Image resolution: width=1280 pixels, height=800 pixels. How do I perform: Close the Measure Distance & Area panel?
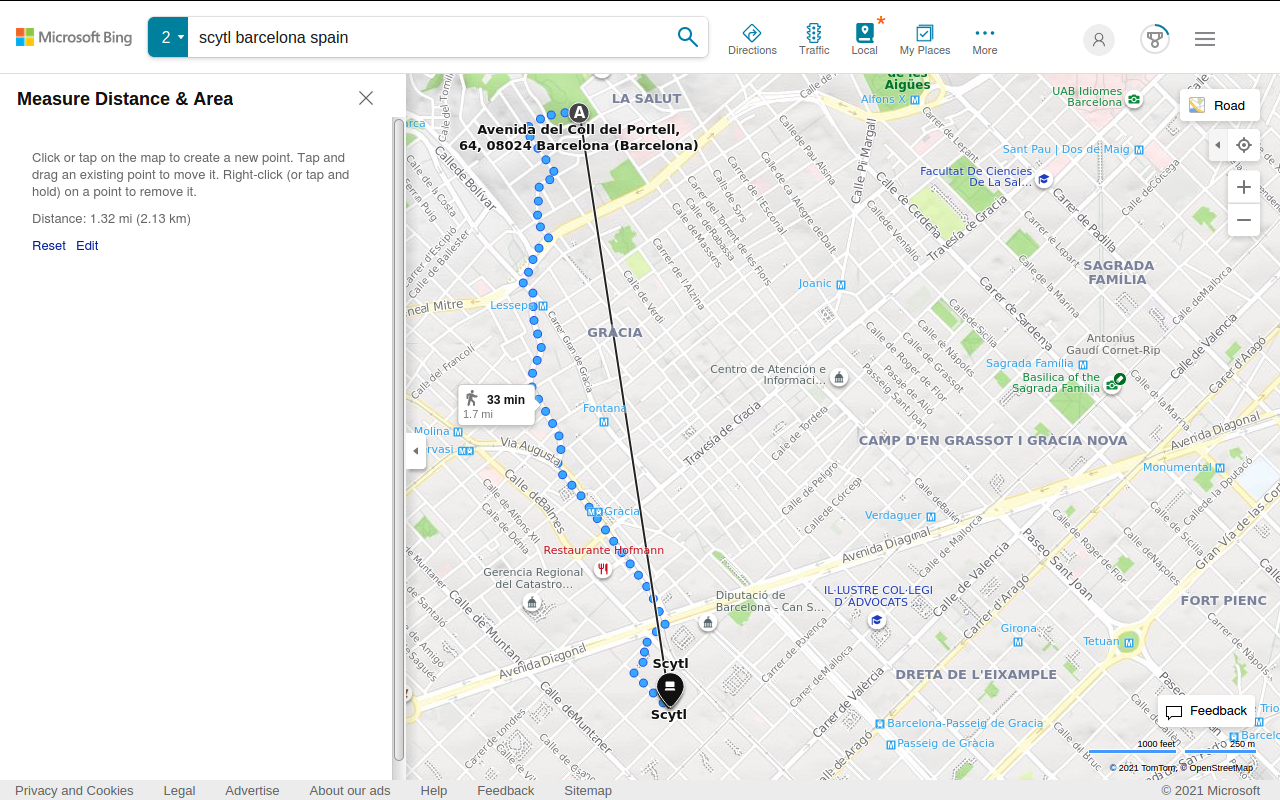[x=366, y=98]
